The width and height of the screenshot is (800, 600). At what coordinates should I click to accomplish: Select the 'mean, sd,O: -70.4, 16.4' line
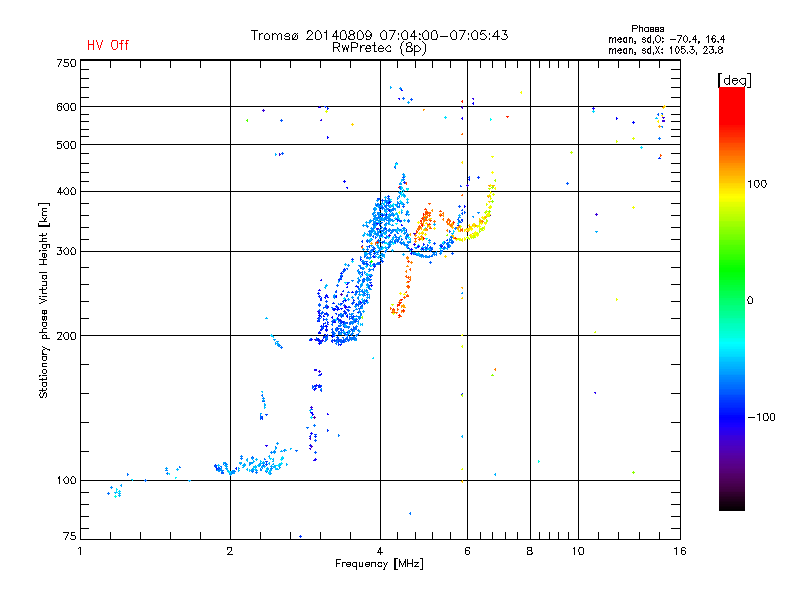[x=666, y=39]
